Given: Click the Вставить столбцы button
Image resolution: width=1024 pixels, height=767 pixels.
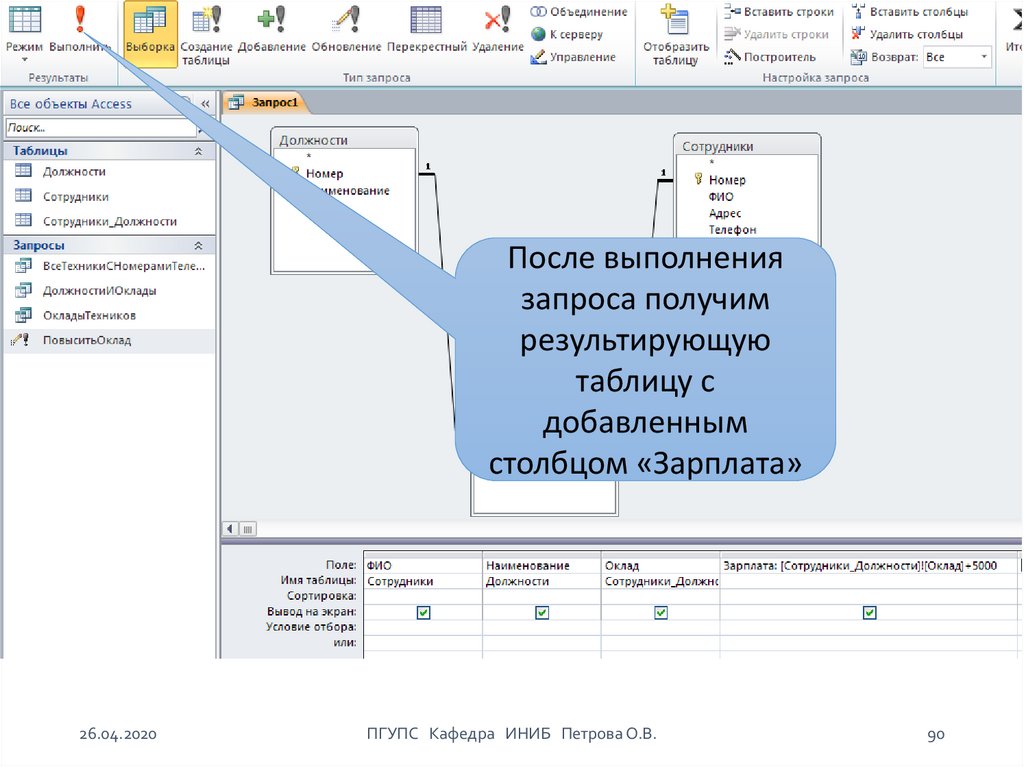Looking at the screenshot, I should click(918, 12).
